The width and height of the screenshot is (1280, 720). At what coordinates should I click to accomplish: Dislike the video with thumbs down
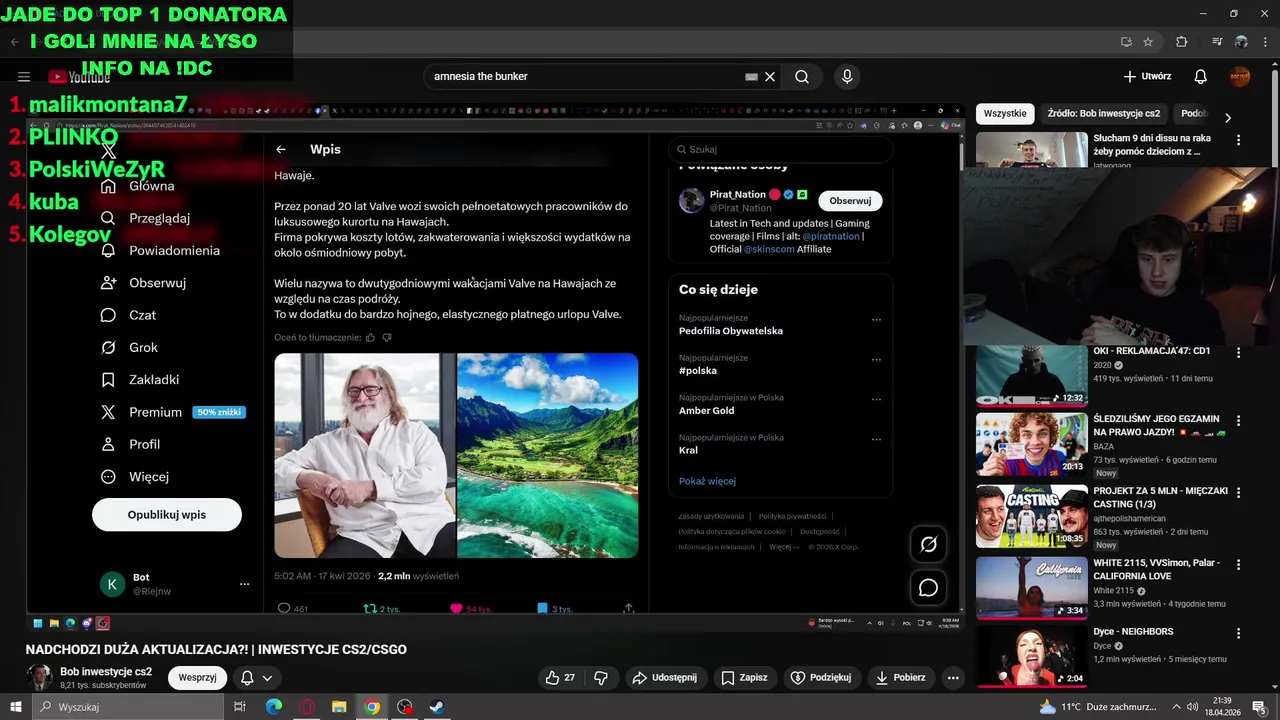tap(601, 677)
